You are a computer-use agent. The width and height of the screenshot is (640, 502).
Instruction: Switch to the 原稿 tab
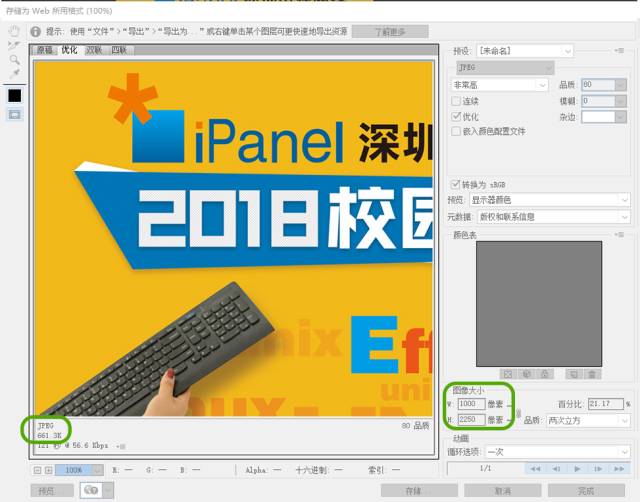(45, 50)
